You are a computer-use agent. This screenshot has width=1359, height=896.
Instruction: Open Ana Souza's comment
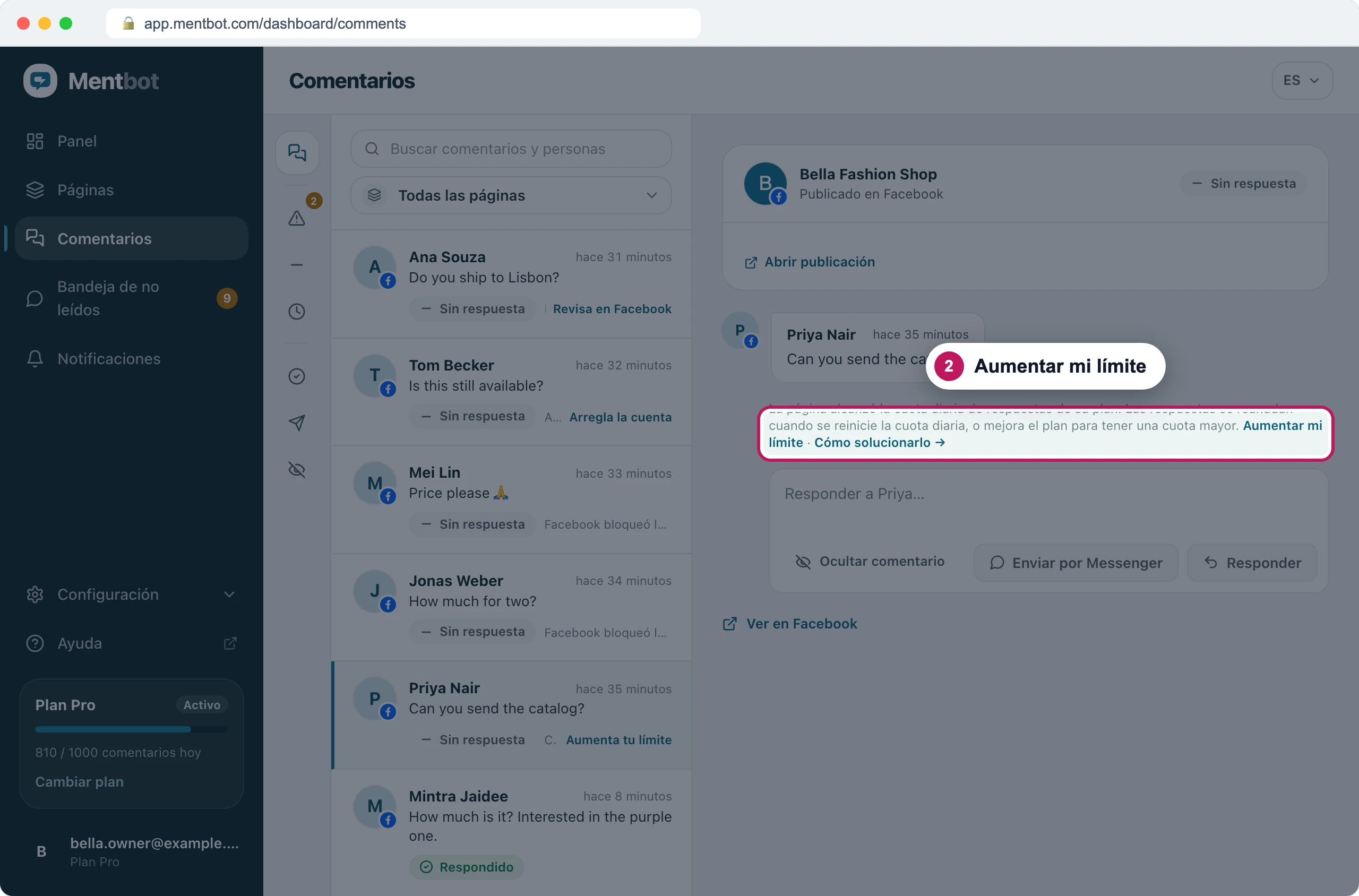point(511,284)
